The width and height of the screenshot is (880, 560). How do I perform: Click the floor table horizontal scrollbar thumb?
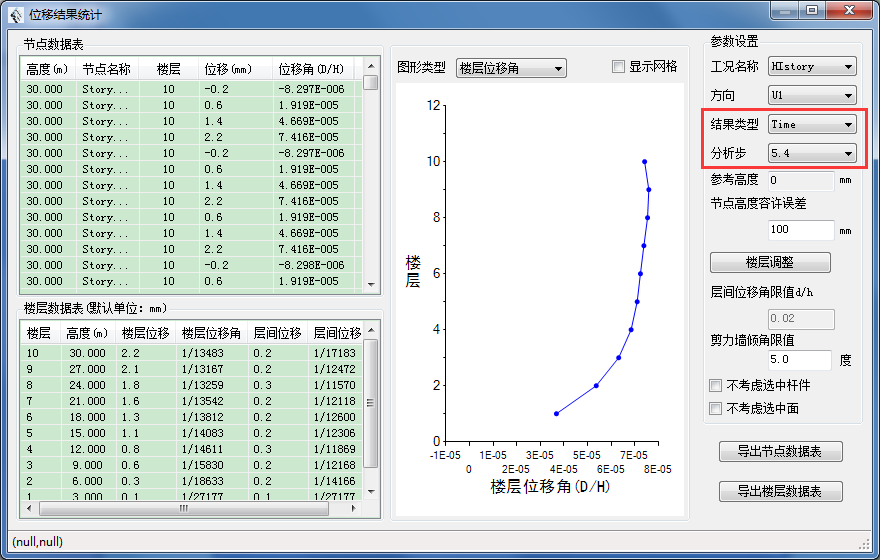click(183, 508)
